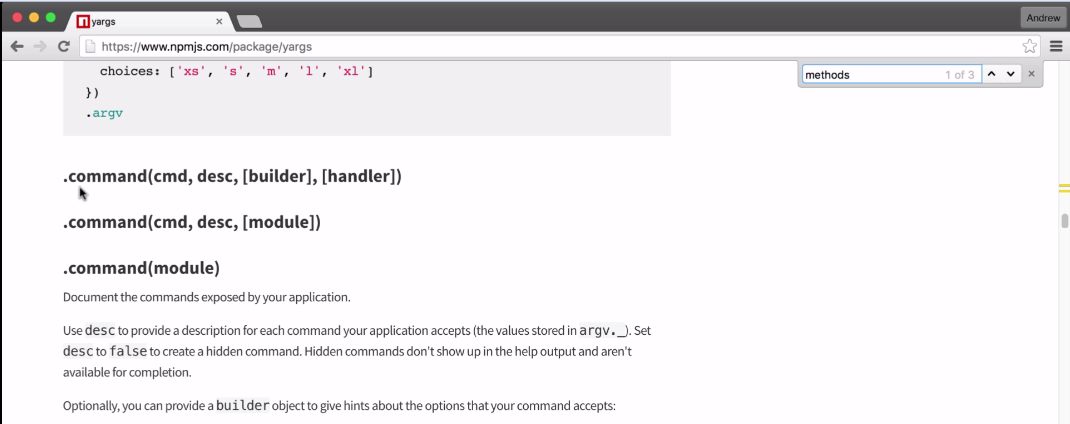The image size is (1070, 424).
Task: Click the Andrew profile button
Action: click(1043, 18)
